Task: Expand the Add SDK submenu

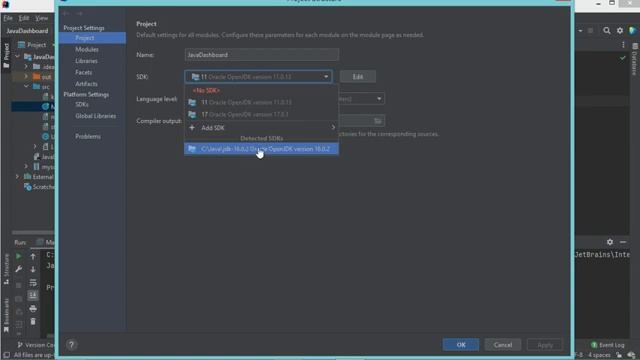Action: 261,128
